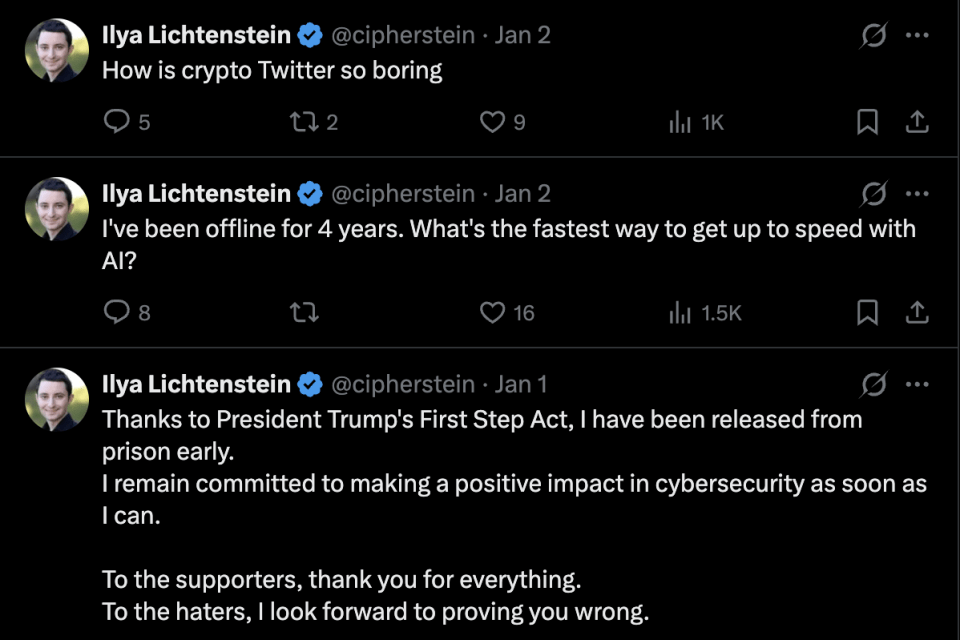This screenshot has width=960, height=640.
Task: Open more options on the second tweet
Action: click(x=916, y=194)
